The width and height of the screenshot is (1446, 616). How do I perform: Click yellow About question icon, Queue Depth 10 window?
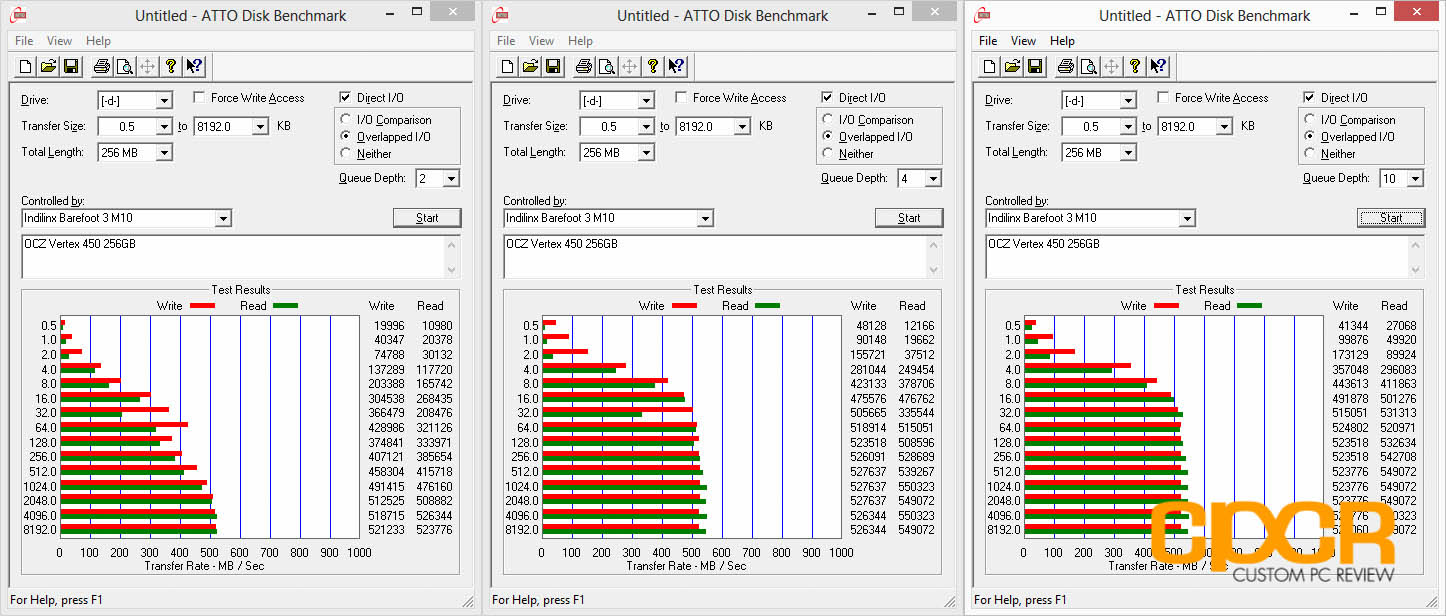point(1135,66)
